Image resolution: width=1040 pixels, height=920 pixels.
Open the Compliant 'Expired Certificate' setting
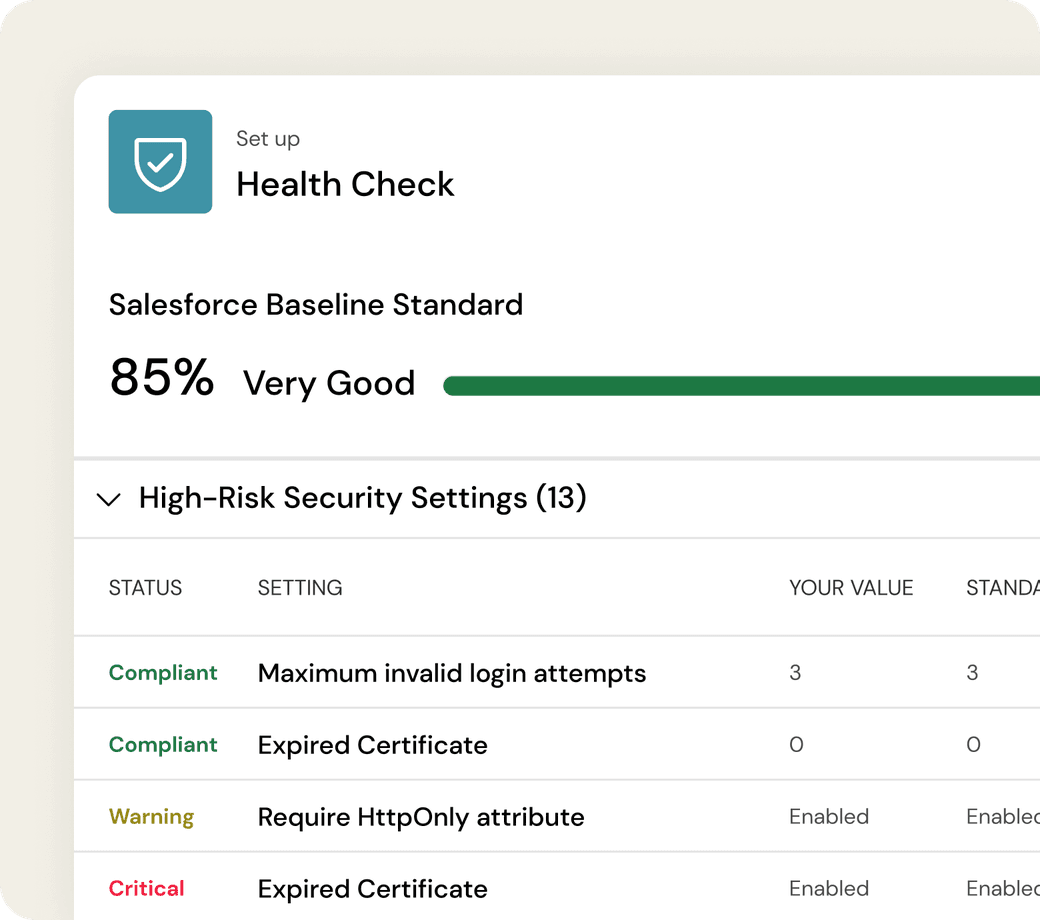(373, 745)
